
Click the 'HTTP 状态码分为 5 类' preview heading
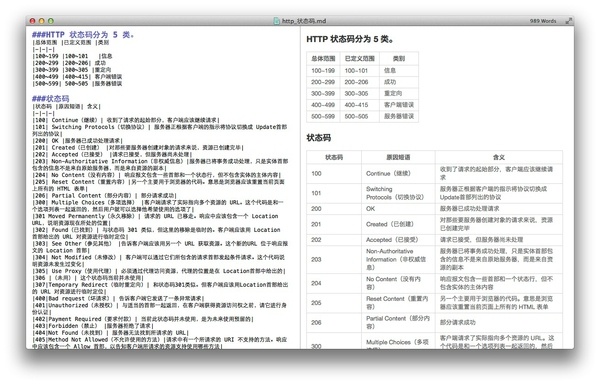pyautogui.click(x=350, y=39)
